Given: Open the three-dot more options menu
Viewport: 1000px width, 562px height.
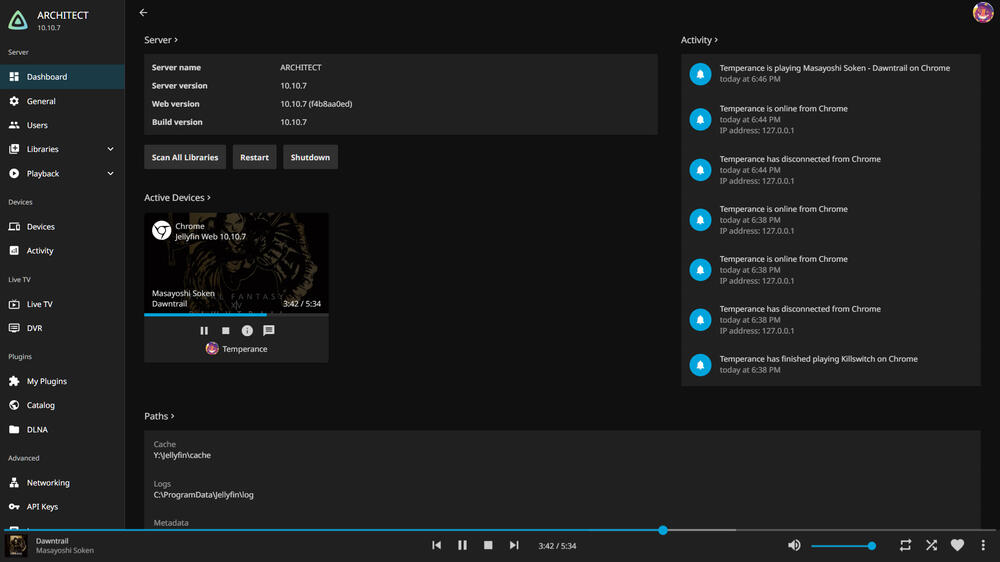Looking at the screenshot, I should (983, 545).
